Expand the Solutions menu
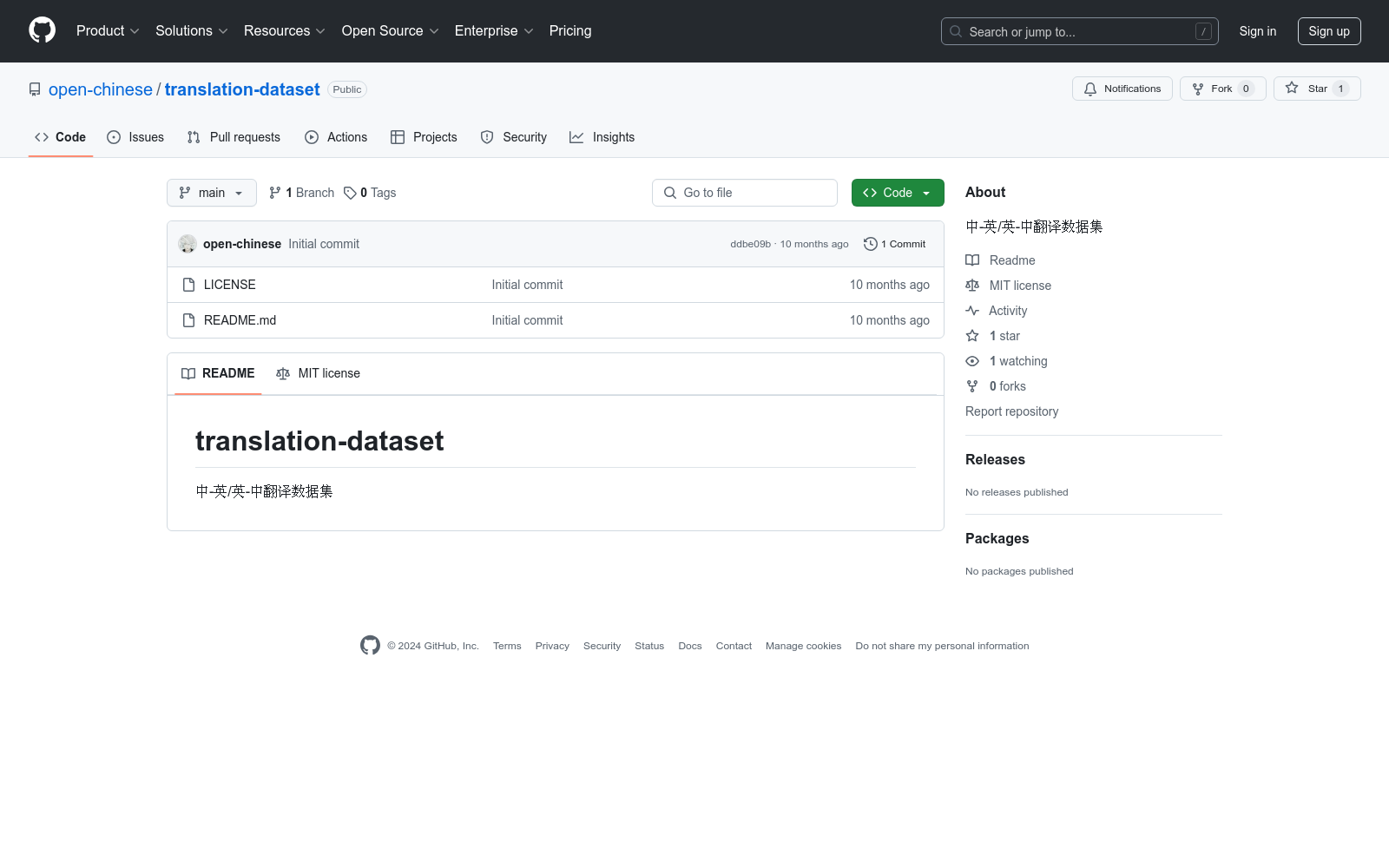 pos(192,30)
